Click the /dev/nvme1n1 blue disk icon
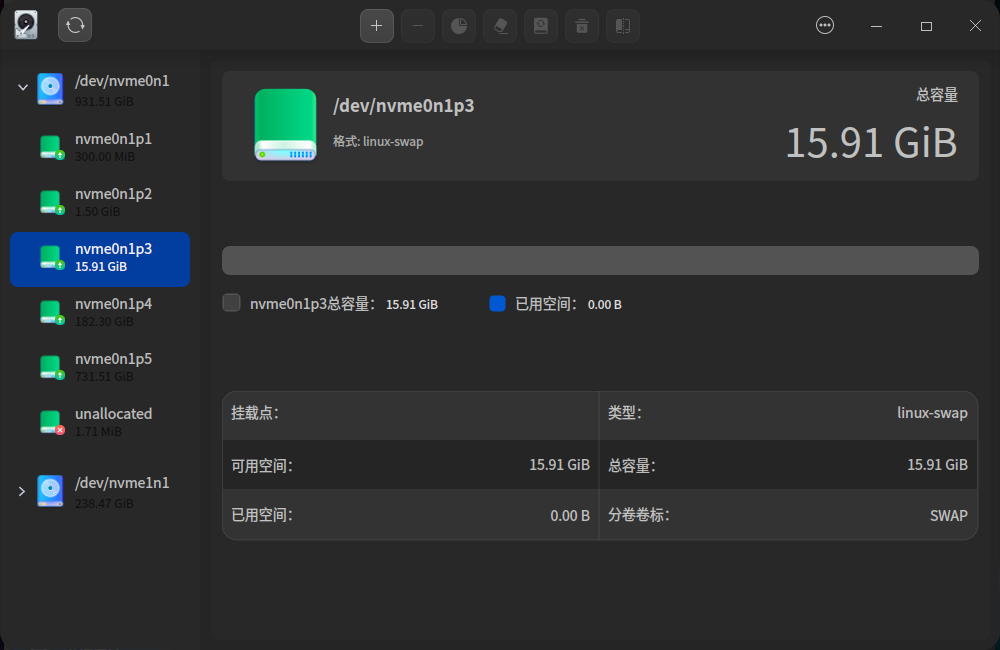 click(50, 491)
